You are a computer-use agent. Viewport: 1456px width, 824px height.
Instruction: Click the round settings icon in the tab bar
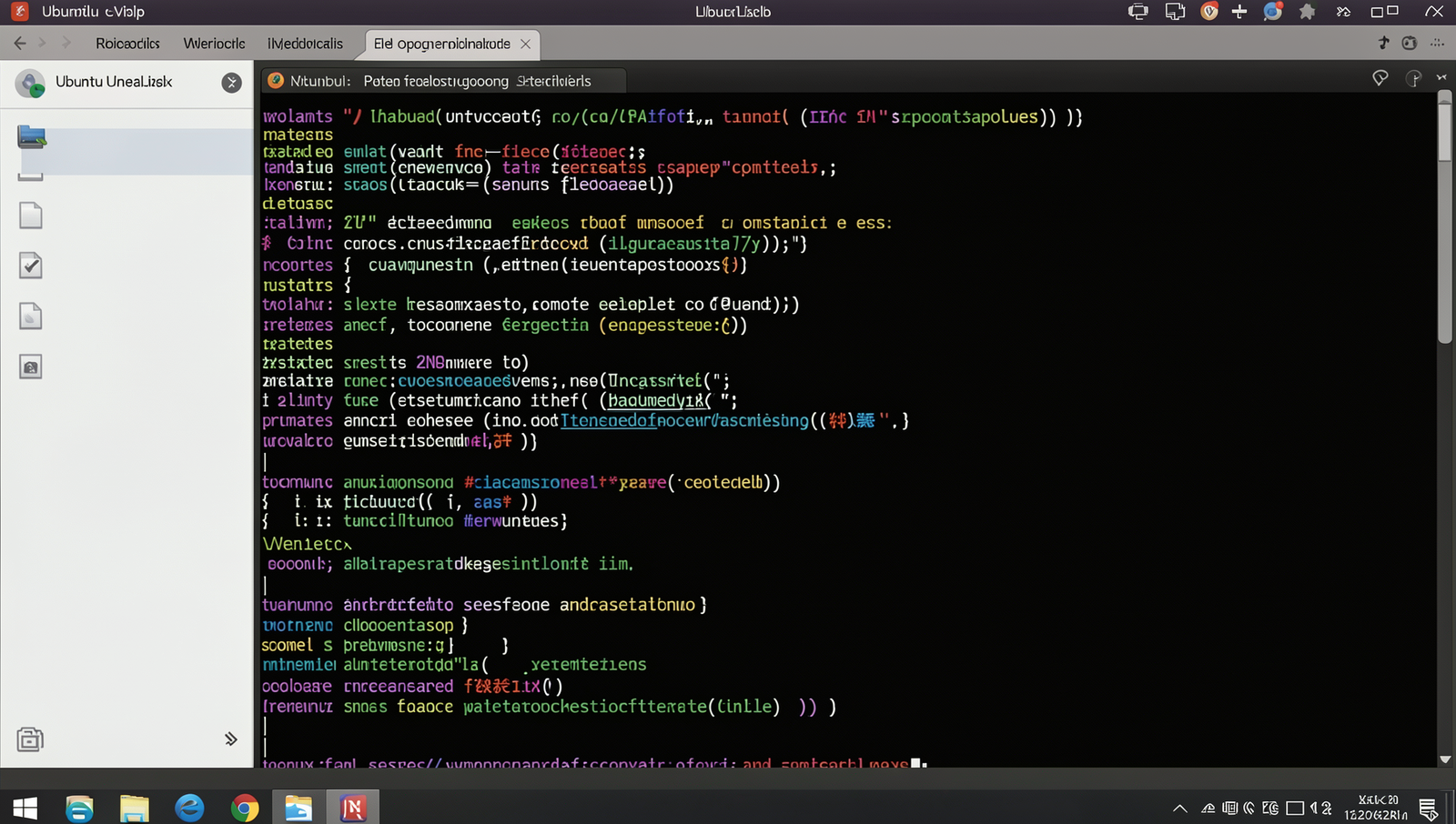[1410, 43]
